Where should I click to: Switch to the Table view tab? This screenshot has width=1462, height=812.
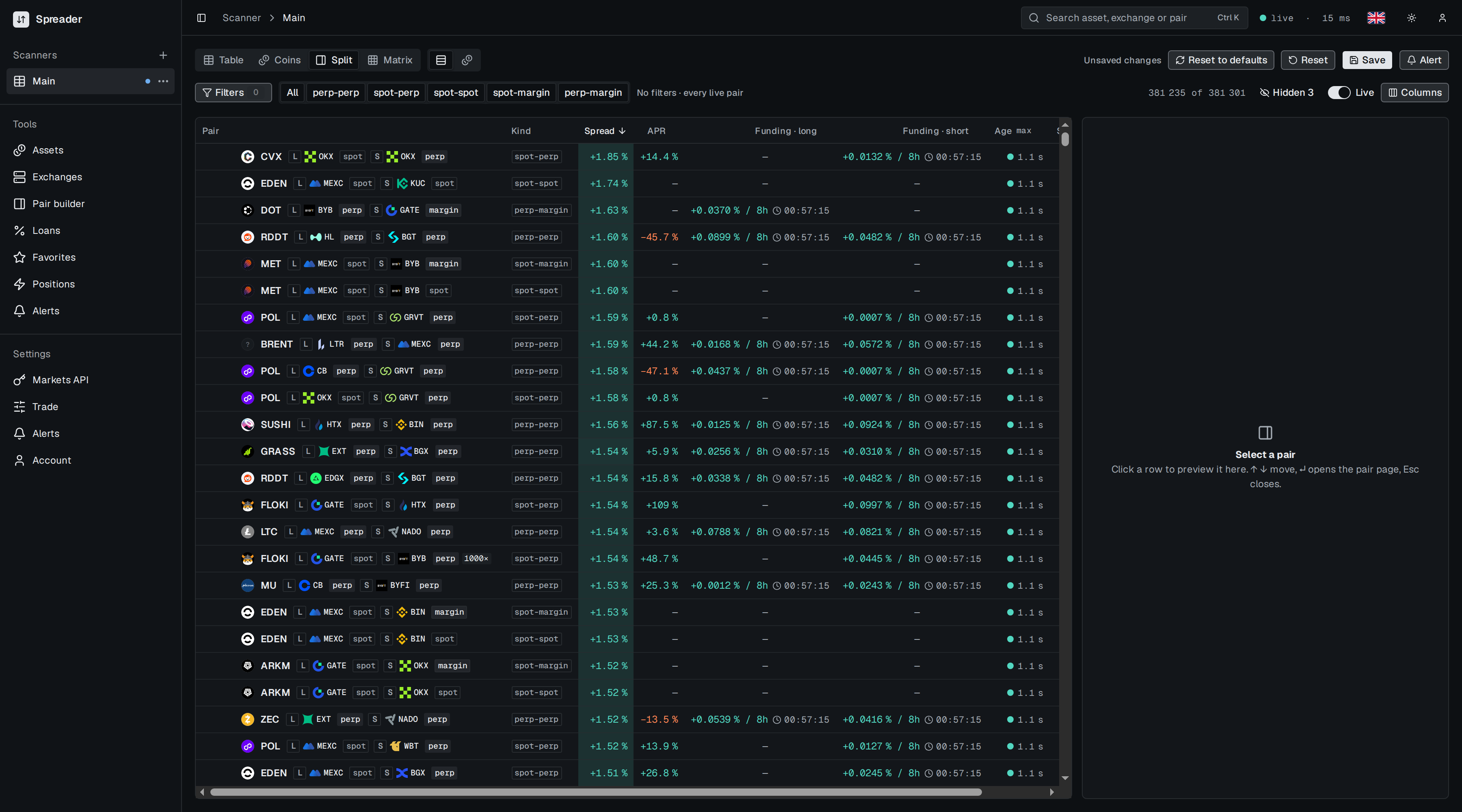224,60
